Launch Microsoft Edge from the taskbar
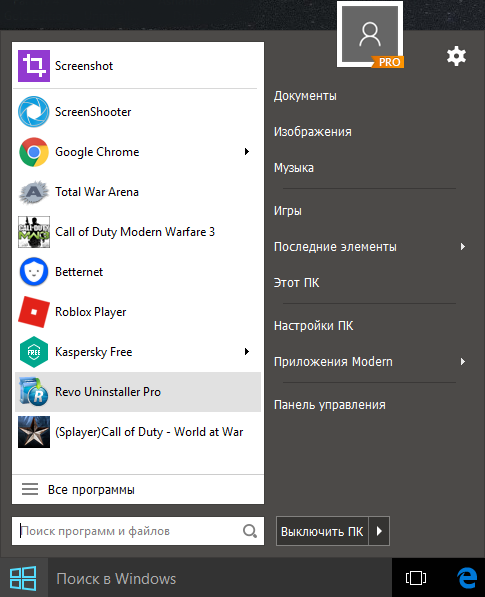485x597 pixels. pyautogui.click(x=467, y=578)
